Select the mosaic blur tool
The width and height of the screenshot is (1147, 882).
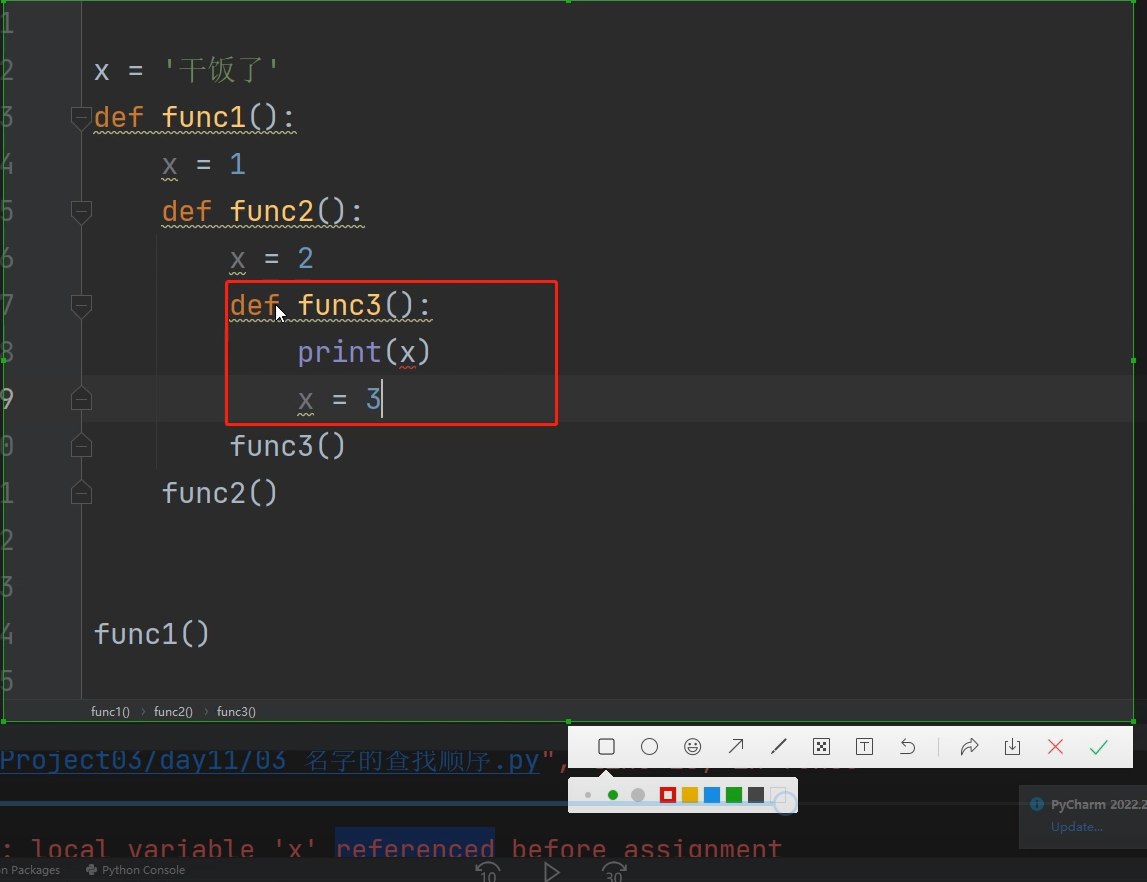(x=821, y=747)
